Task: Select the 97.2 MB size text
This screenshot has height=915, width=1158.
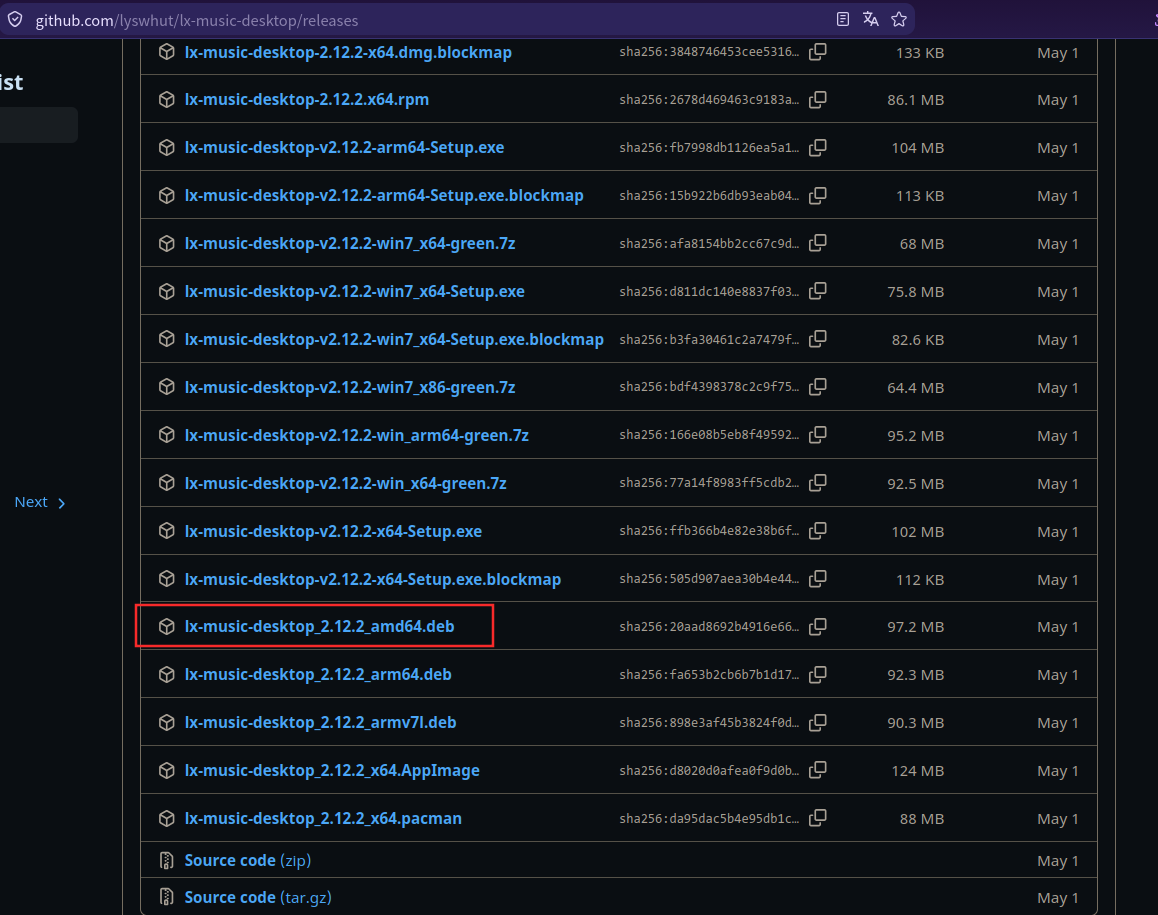Action: pyautogui.click(x=915, y=627)
